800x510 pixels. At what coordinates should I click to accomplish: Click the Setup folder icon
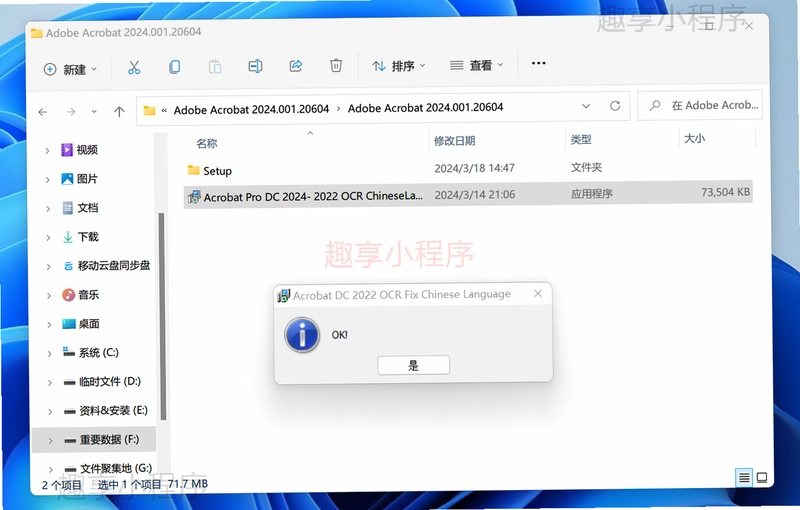coord(193,170)
